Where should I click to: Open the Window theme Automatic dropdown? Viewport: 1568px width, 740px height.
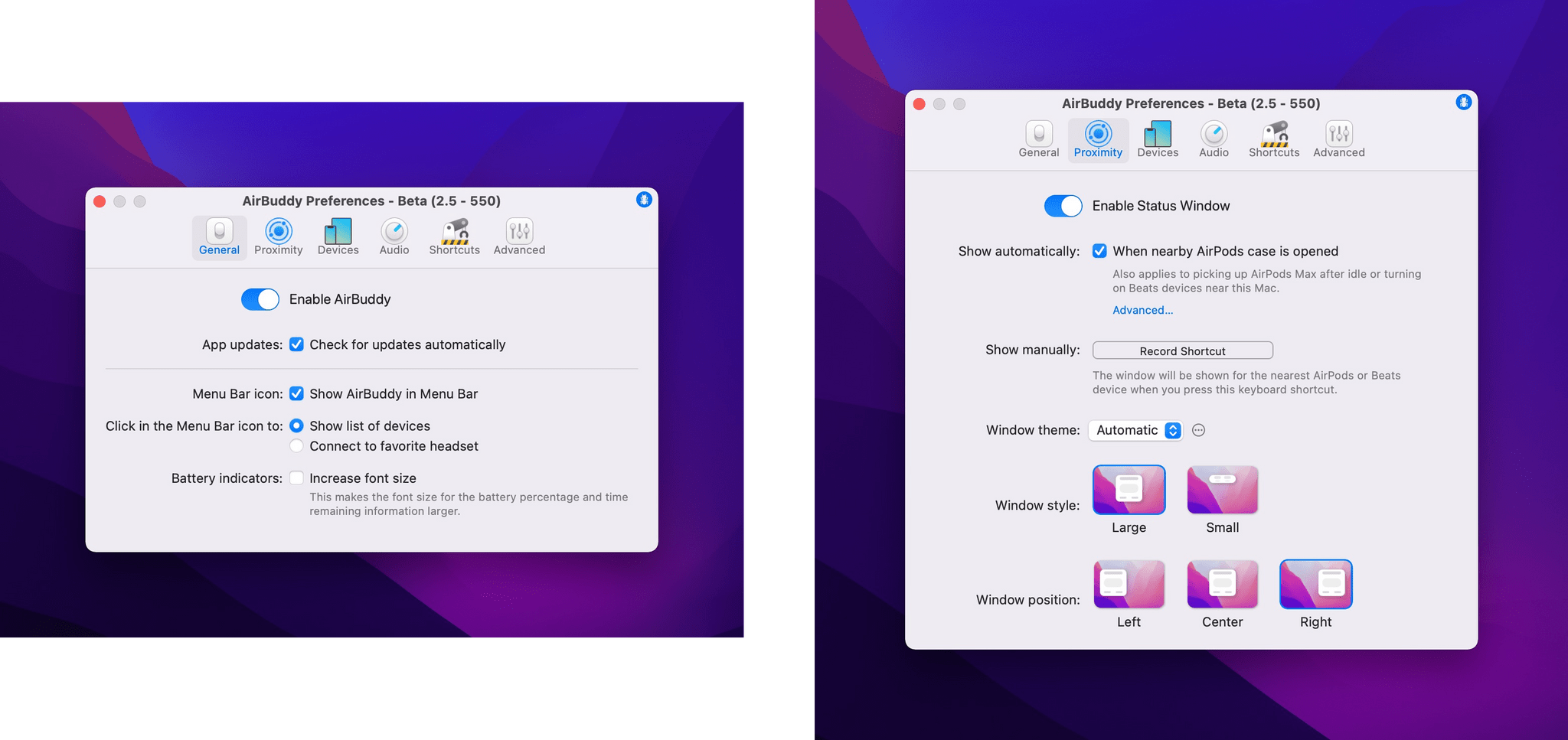[x=1135, y=430]
